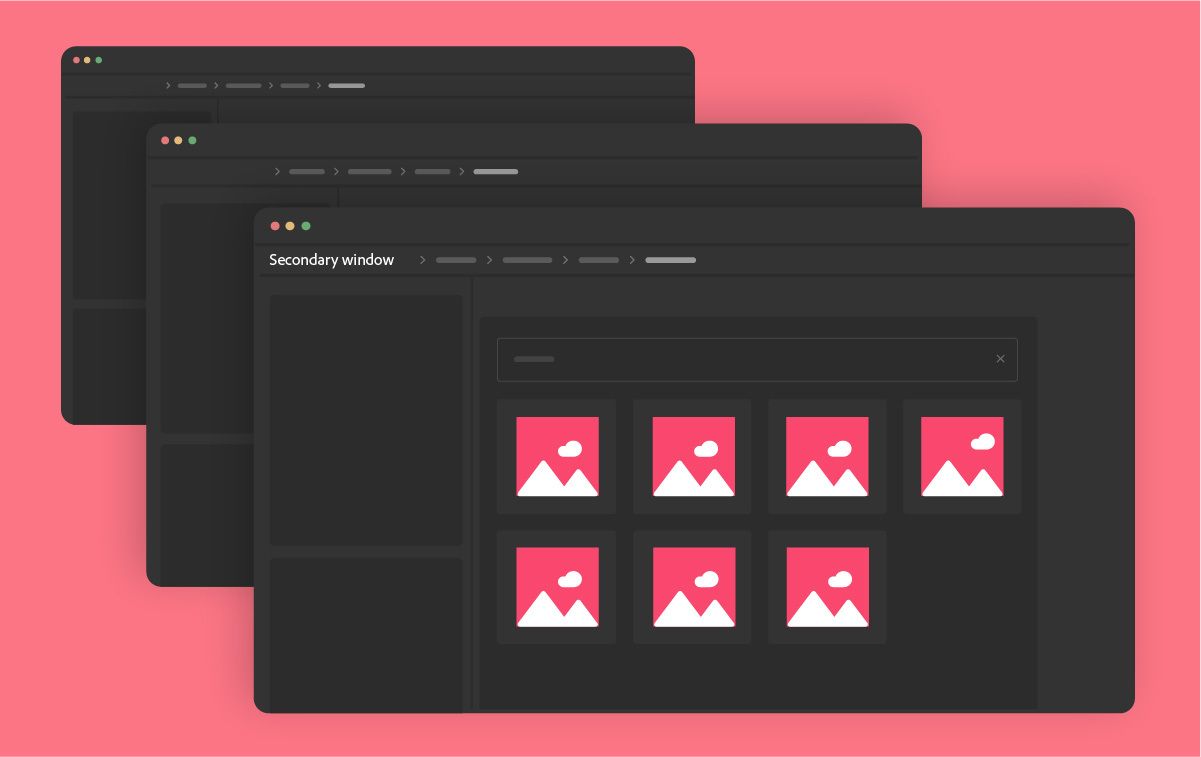This screenshot has height=757, width=1201.
Task: Click the Secondary window title label
Action: click(x=331, y=260)
